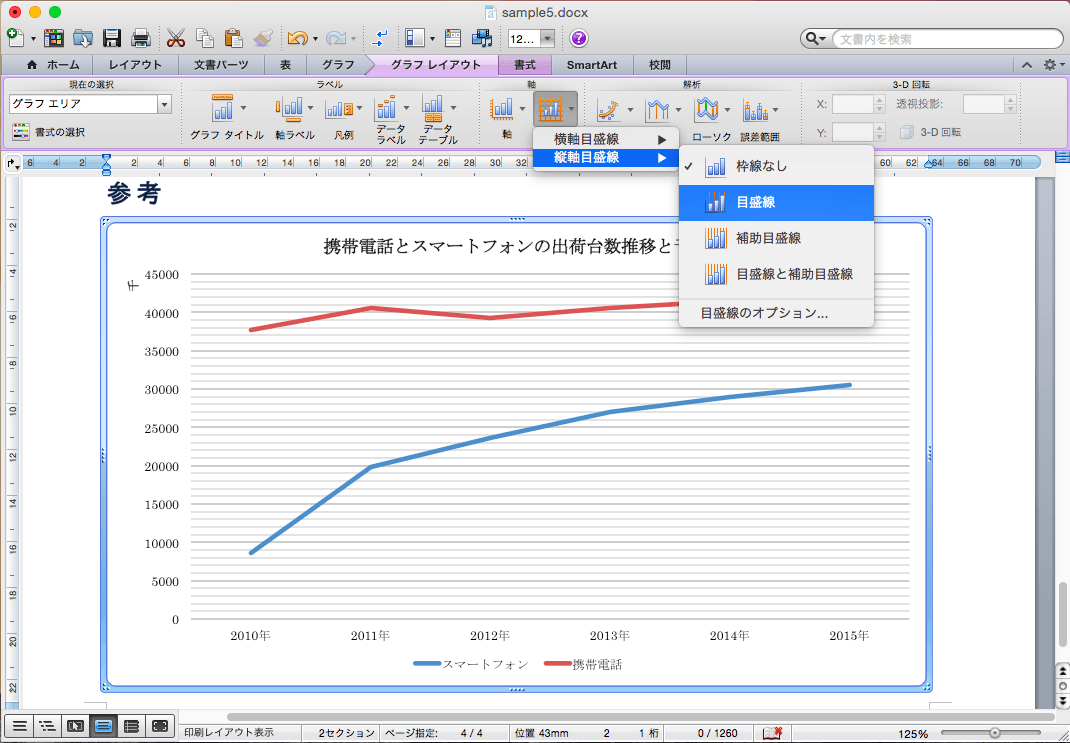Click the ローソク up/down bars icon
Viewport: 1070px width, 743px height.
pyautogui.click(x=707, y=109)
